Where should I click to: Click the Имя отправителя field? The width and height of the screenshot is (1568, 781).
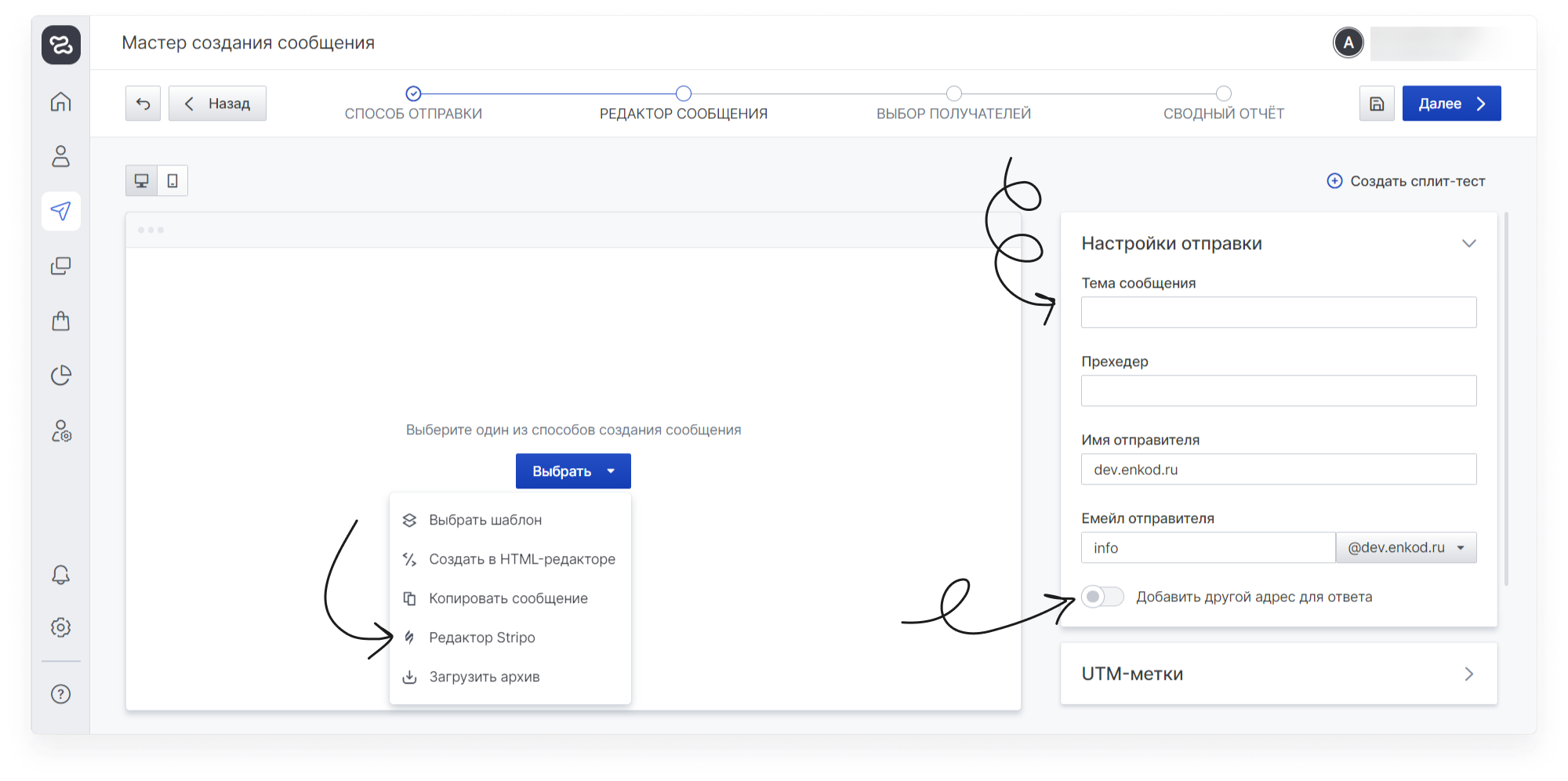1279,469
